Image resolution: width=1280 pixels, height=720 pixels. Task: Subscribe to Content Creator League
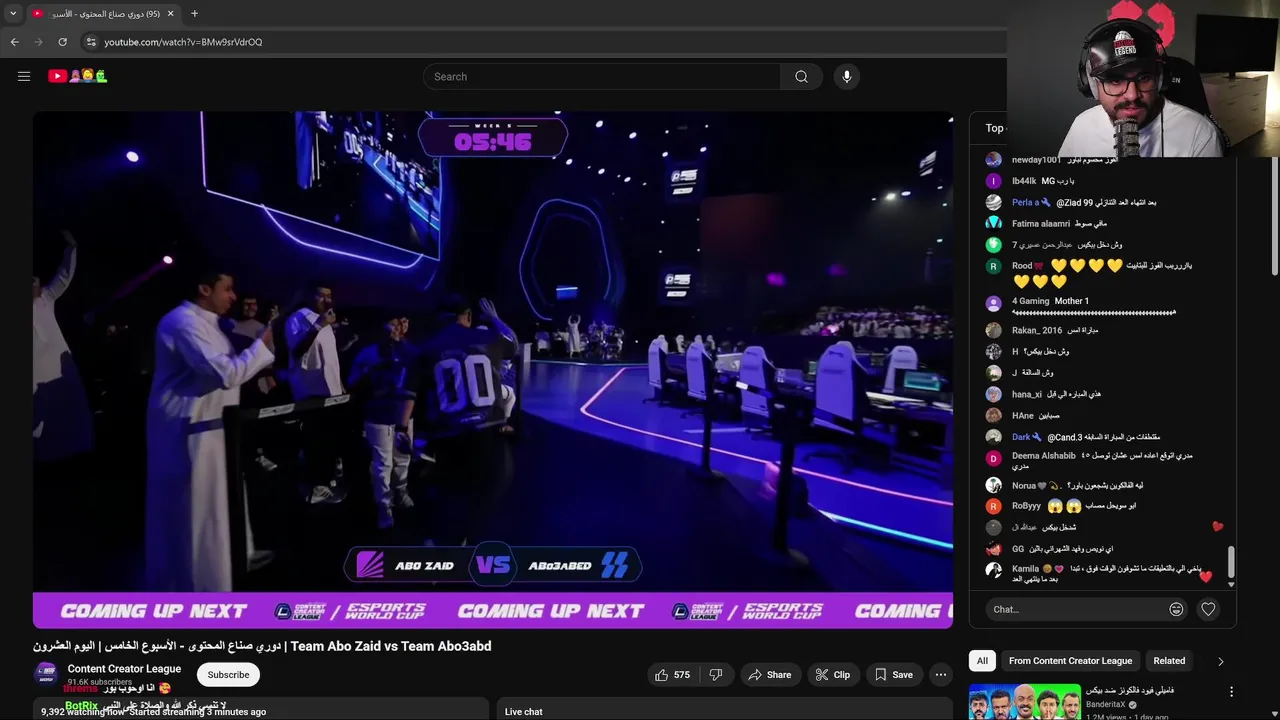pyautogui.click(x=228, y=675)
